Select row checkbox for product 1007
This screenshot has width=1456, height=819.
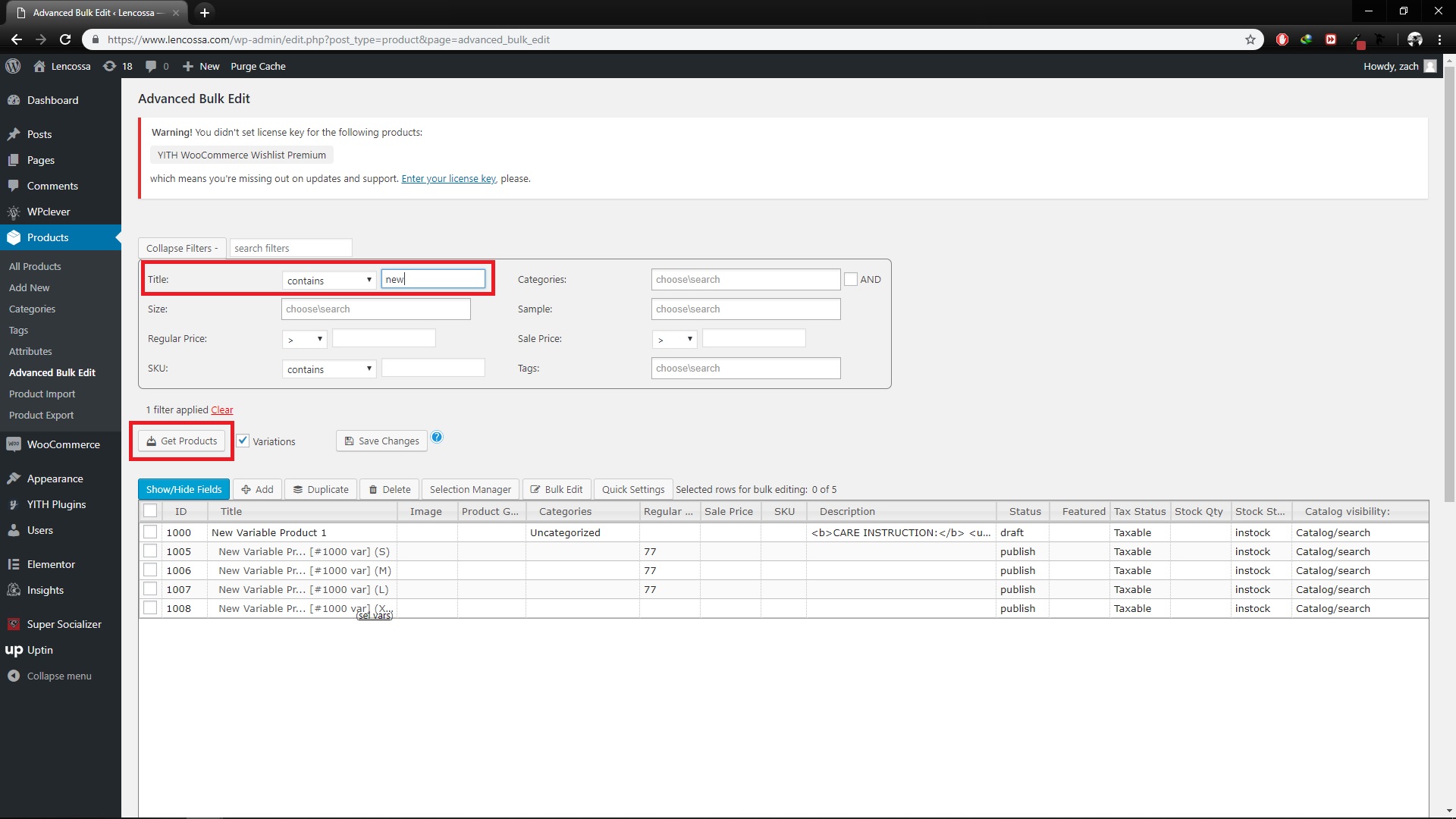pyautogui.click(x=150, y=589)
